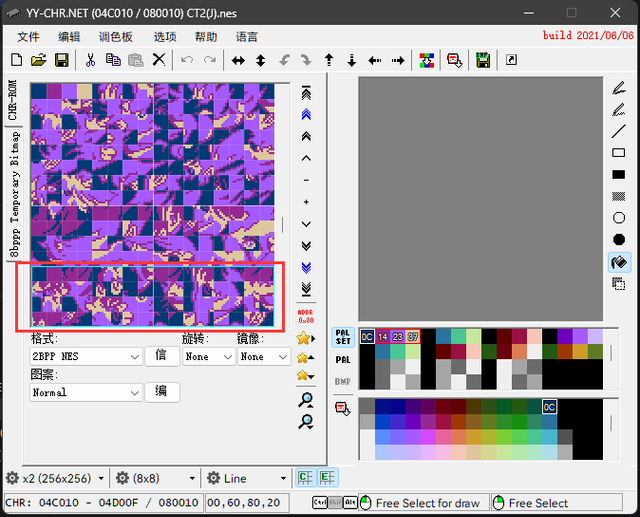
Task: Open the 文件 menu
Action: 28,37
